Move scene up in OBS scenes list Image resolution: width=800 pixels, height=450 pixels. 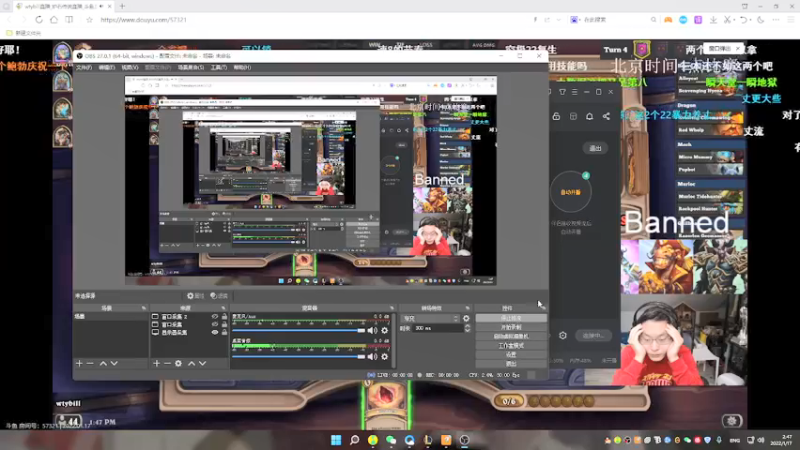[103, 363]
